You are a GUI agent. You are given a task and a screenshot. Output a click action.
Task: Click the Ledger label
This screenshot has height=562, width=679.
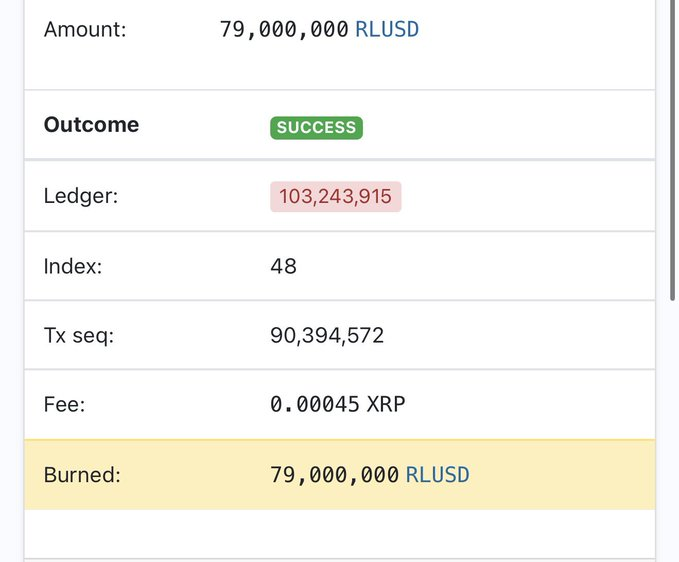pos(80,196)
